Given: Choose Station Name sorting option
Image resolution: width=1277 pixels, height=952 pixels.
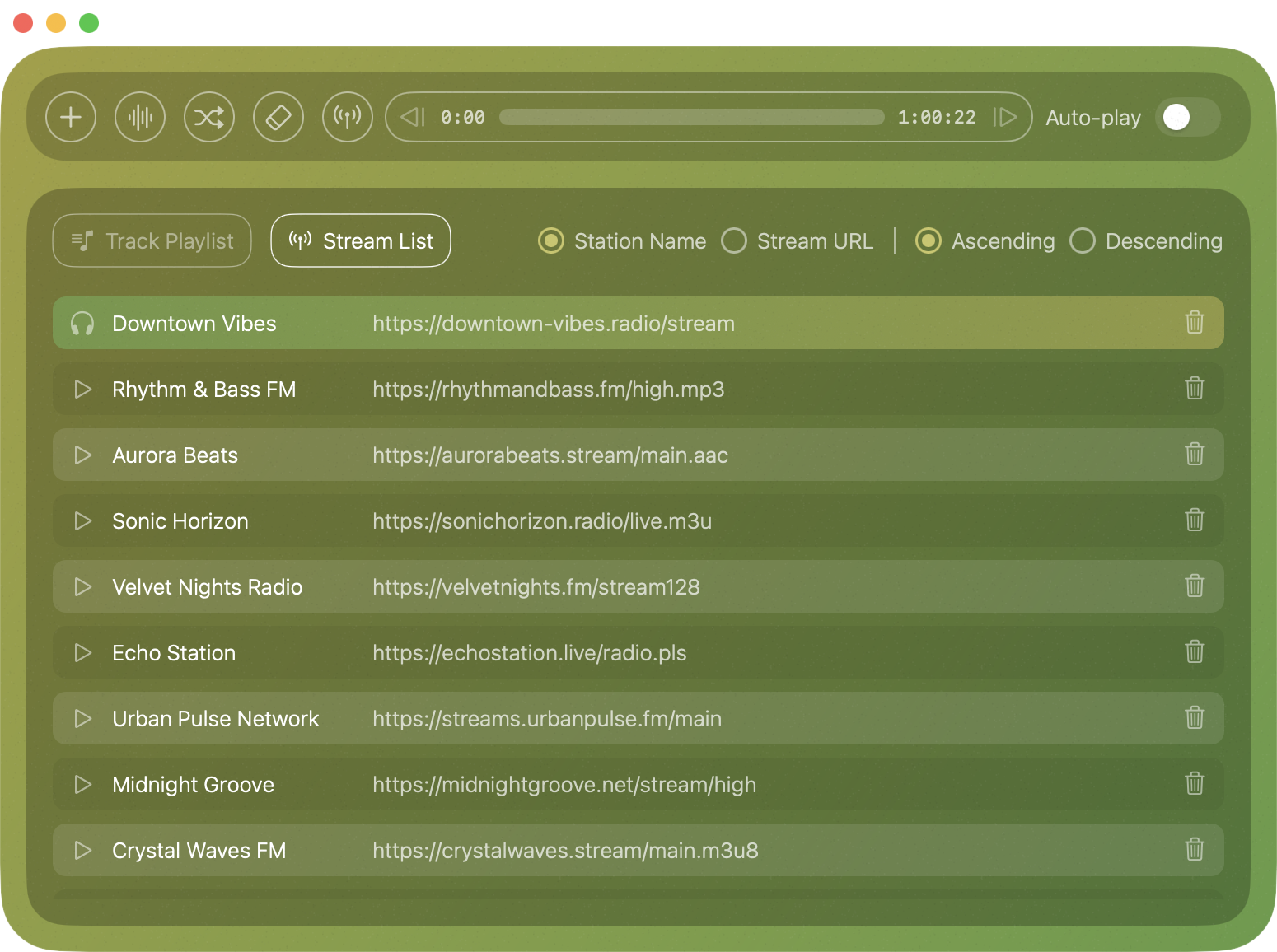Looking at the screenshot, I should (551, 241).
